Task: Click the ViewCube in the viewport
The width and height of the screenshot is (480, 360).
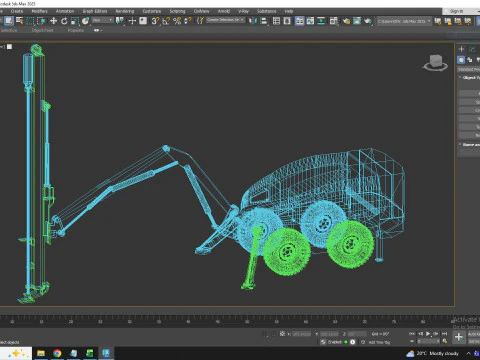Action: tap(435, 62)
